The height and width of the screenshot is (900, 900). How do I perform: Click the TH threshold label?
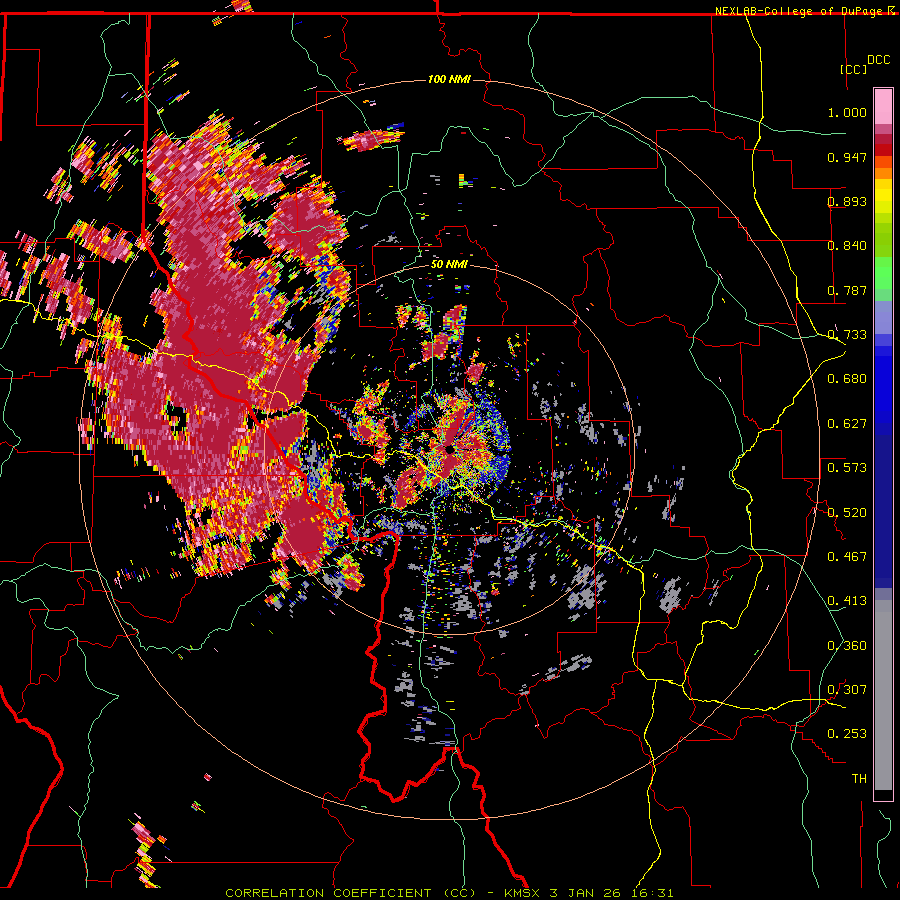pyautogui.click(x=859, y=779)
